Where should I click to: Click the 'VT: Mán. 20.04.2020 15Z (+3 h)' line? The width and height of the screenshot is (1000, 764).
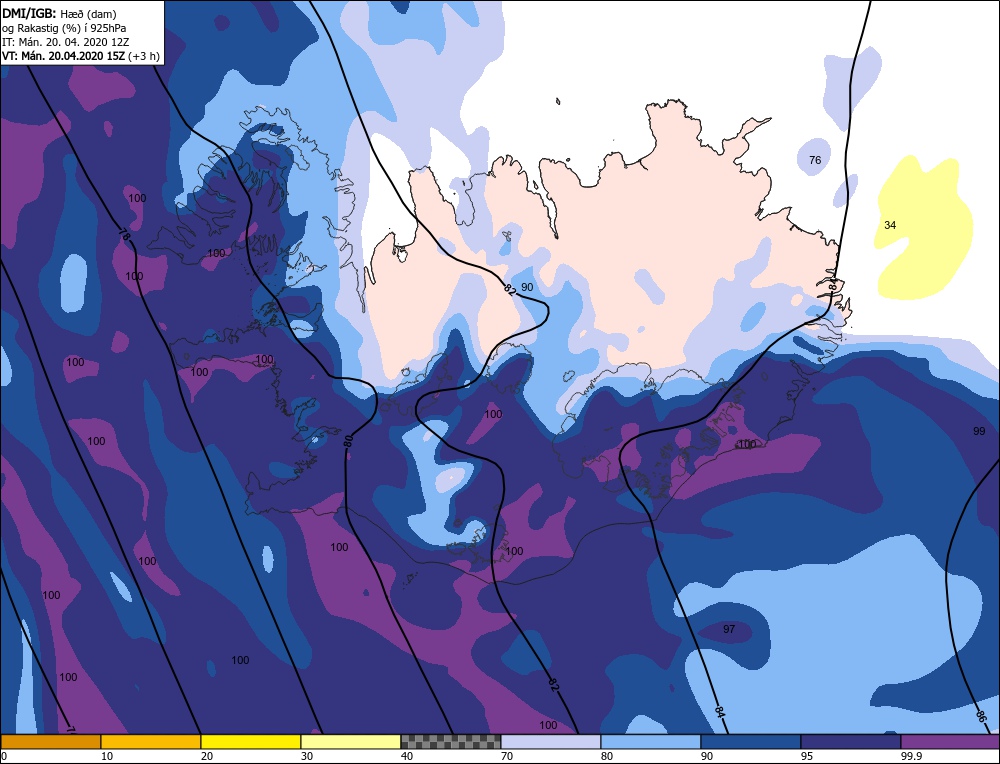coord(80,55)
